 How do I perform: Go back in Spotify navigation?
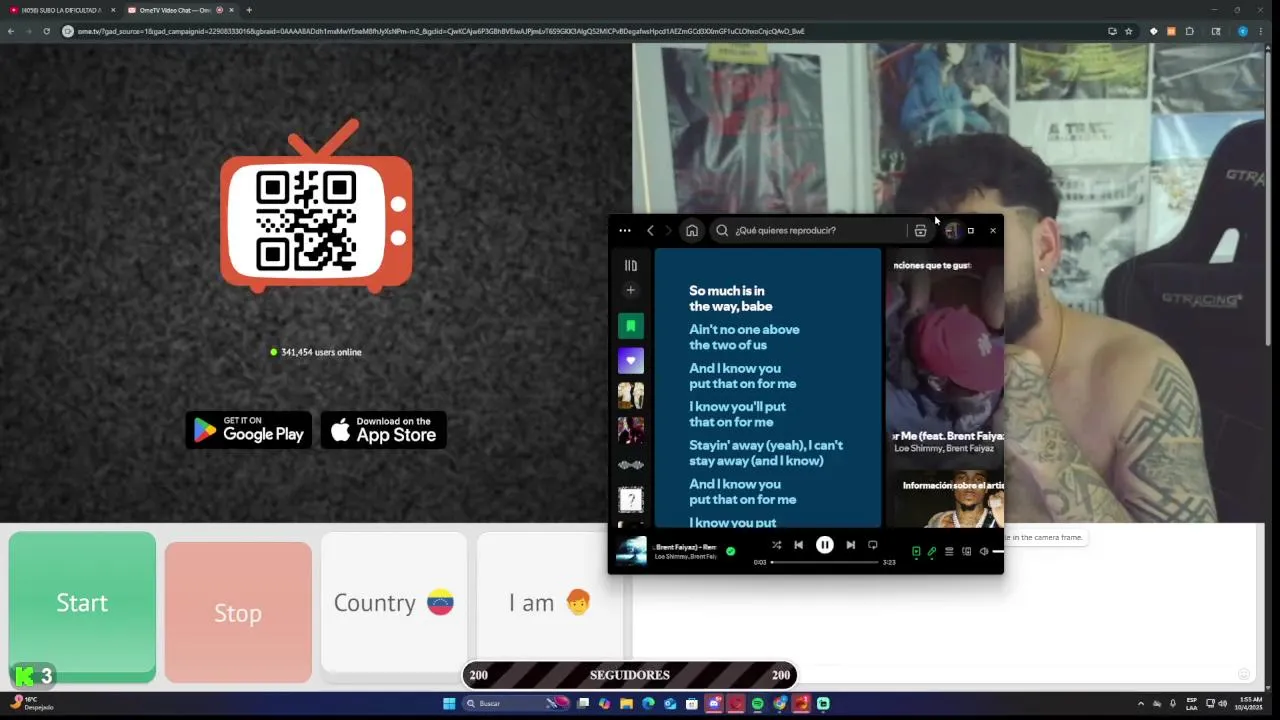click(650, 230)
